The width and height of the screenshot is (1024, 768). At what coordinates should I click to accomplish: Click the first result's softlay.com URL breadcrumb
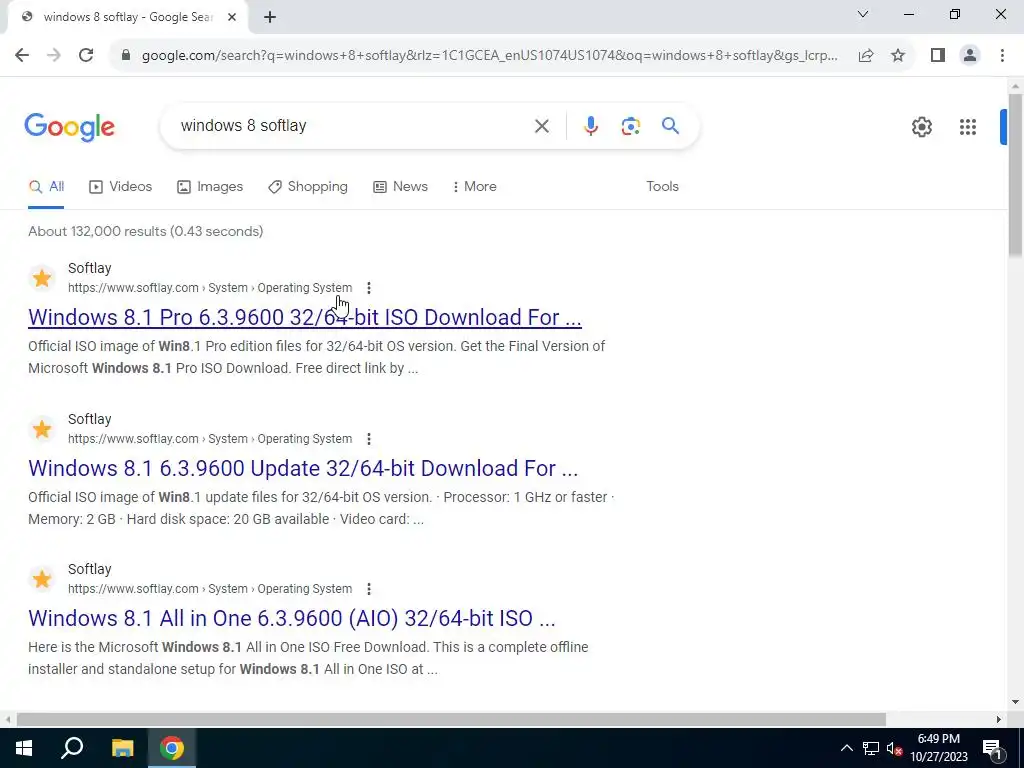pos(210,288)
